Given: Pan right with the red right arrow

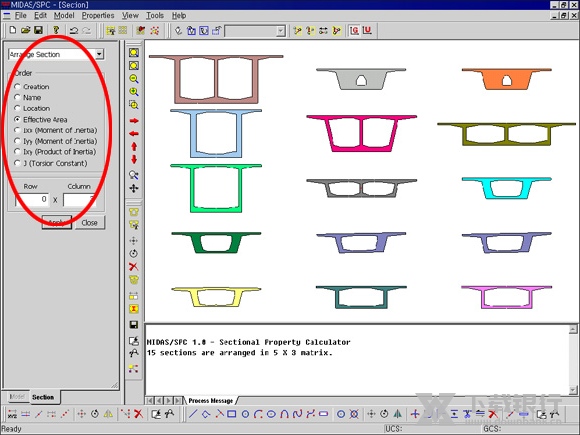Looking at the screenshot, I should [x=134, y=121].
